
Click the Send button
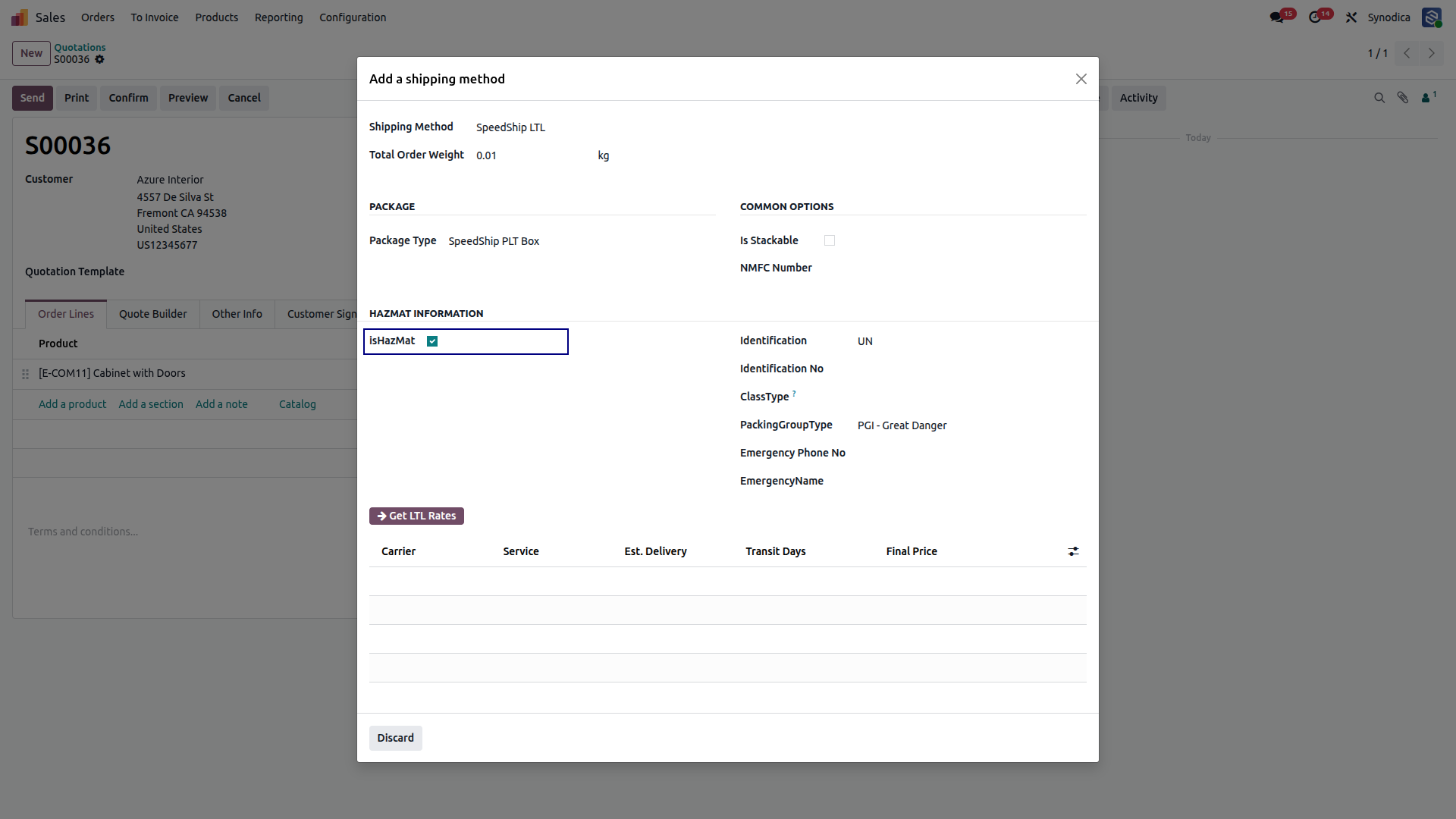click(33, 98)
